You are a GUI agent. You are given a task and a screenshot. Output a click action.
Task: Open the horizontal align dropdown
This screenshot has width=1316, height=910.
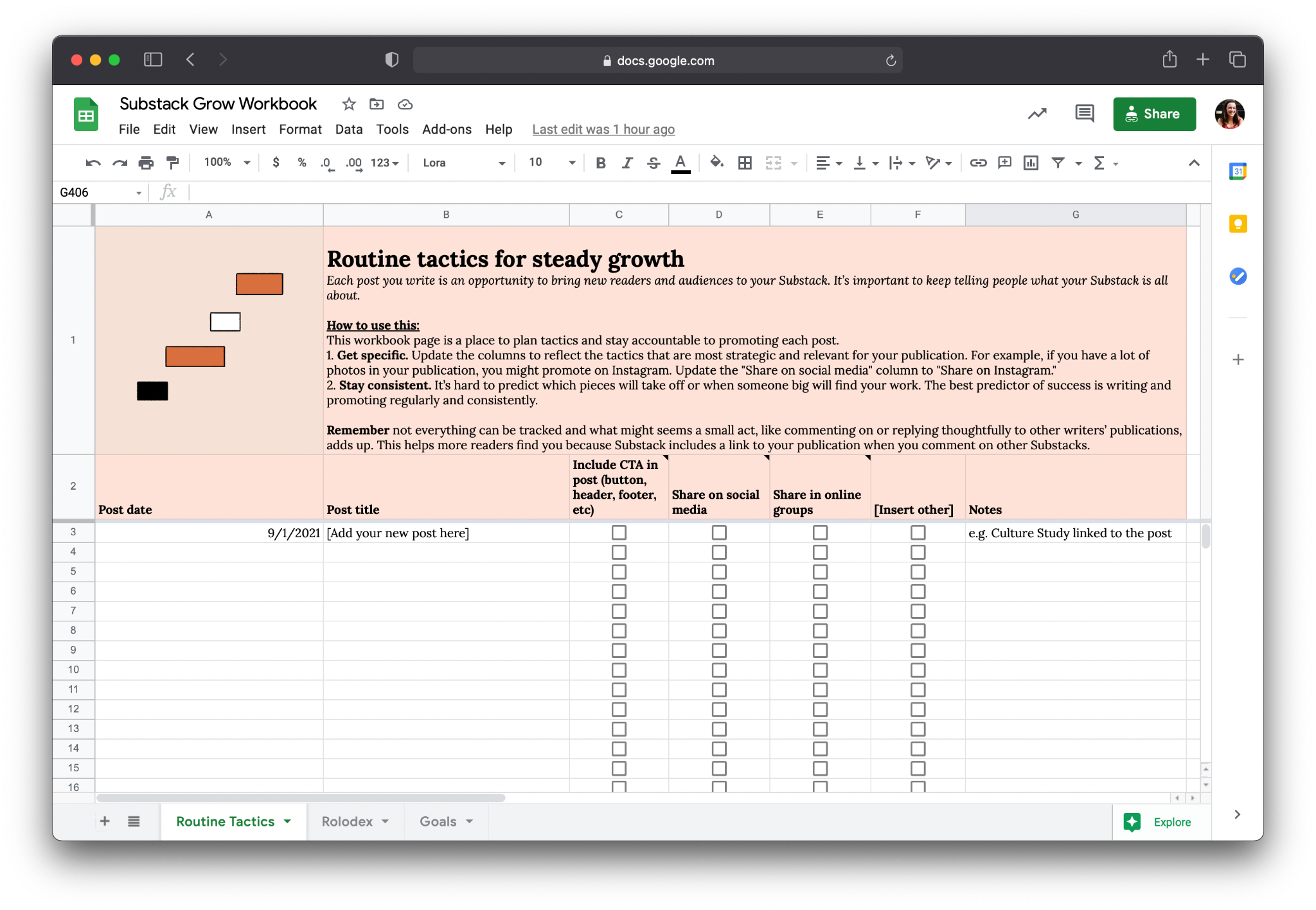click(x=829, y=163)
